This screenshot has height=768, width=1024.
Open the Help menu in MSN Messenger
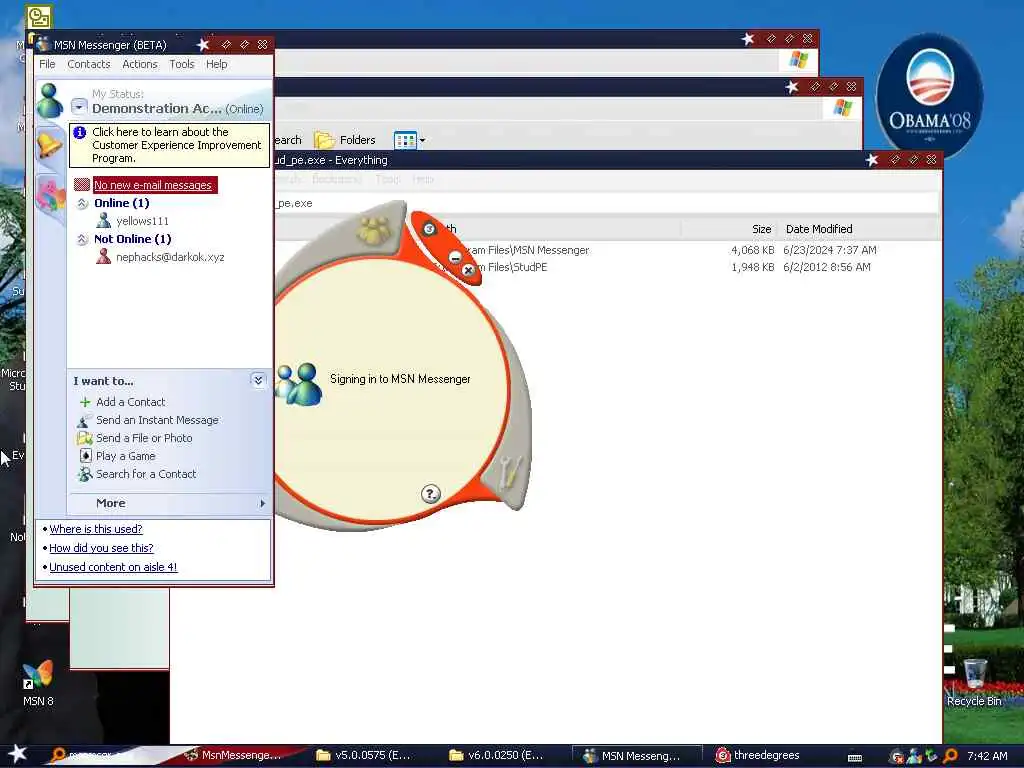point(217,64)
